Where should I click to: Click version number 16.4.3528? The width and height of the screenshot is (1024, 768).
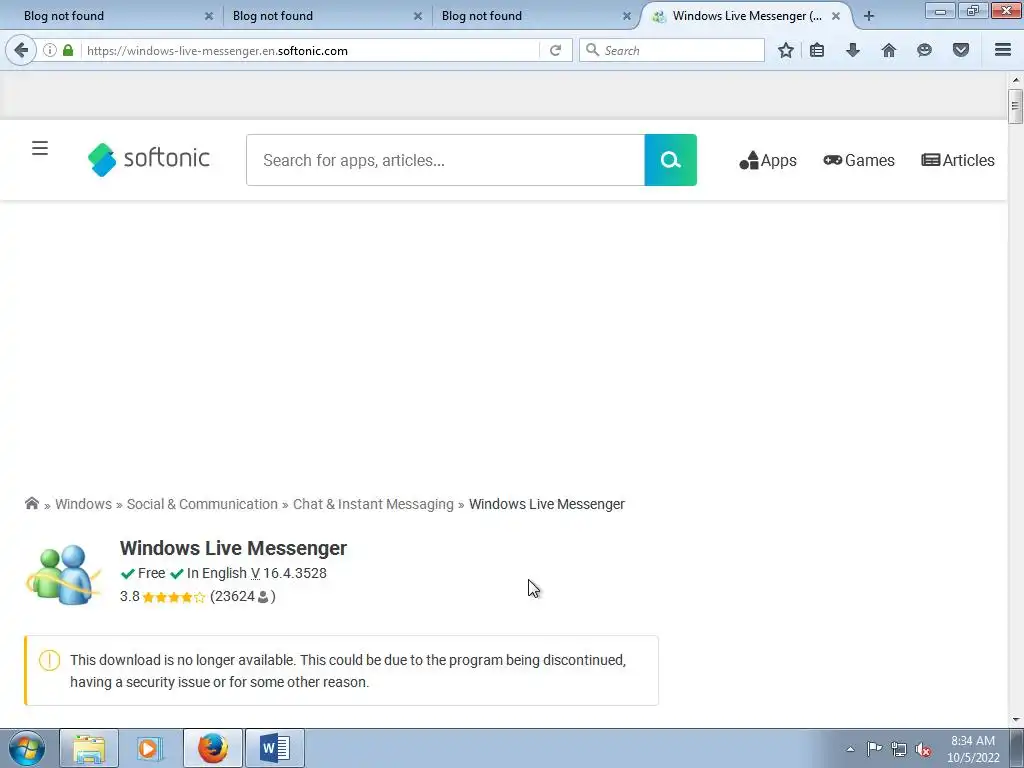(295, 573)
